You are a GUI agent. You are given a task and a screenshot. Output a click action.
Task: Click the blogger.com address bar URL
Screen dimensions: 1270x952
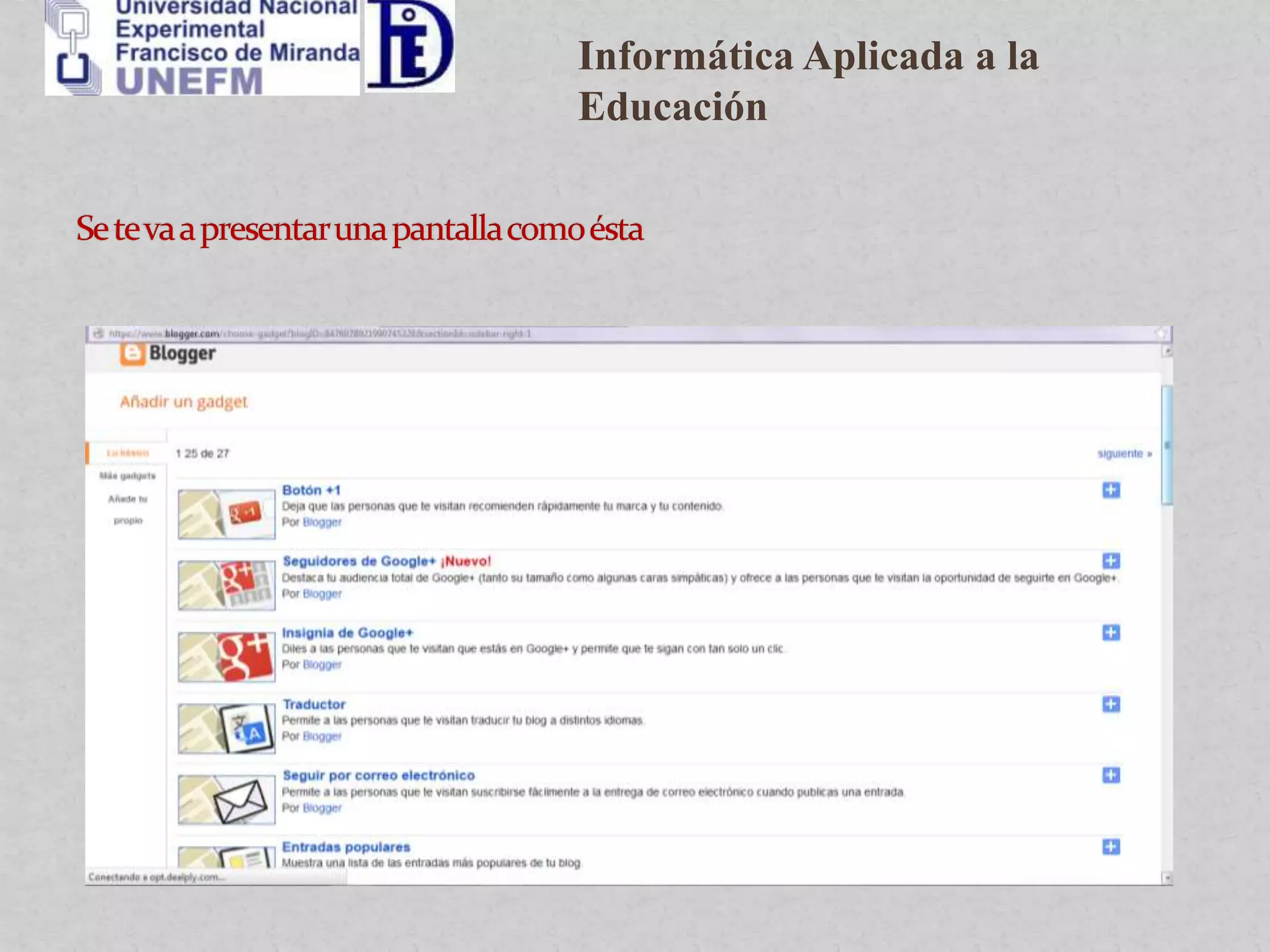pyautogui.click(x=320, y=333)
